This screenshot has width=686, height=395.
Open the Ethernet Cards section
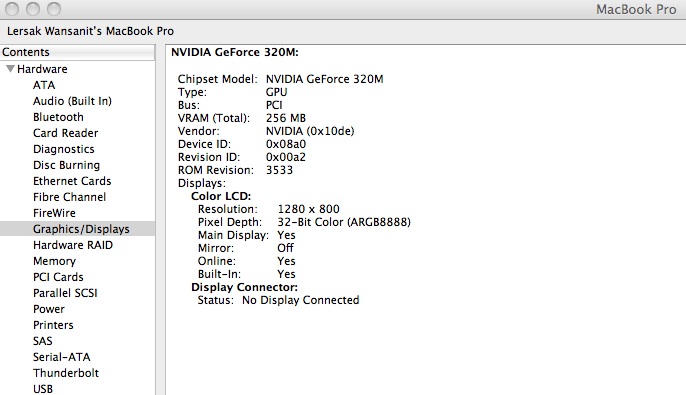coord(72,181)
